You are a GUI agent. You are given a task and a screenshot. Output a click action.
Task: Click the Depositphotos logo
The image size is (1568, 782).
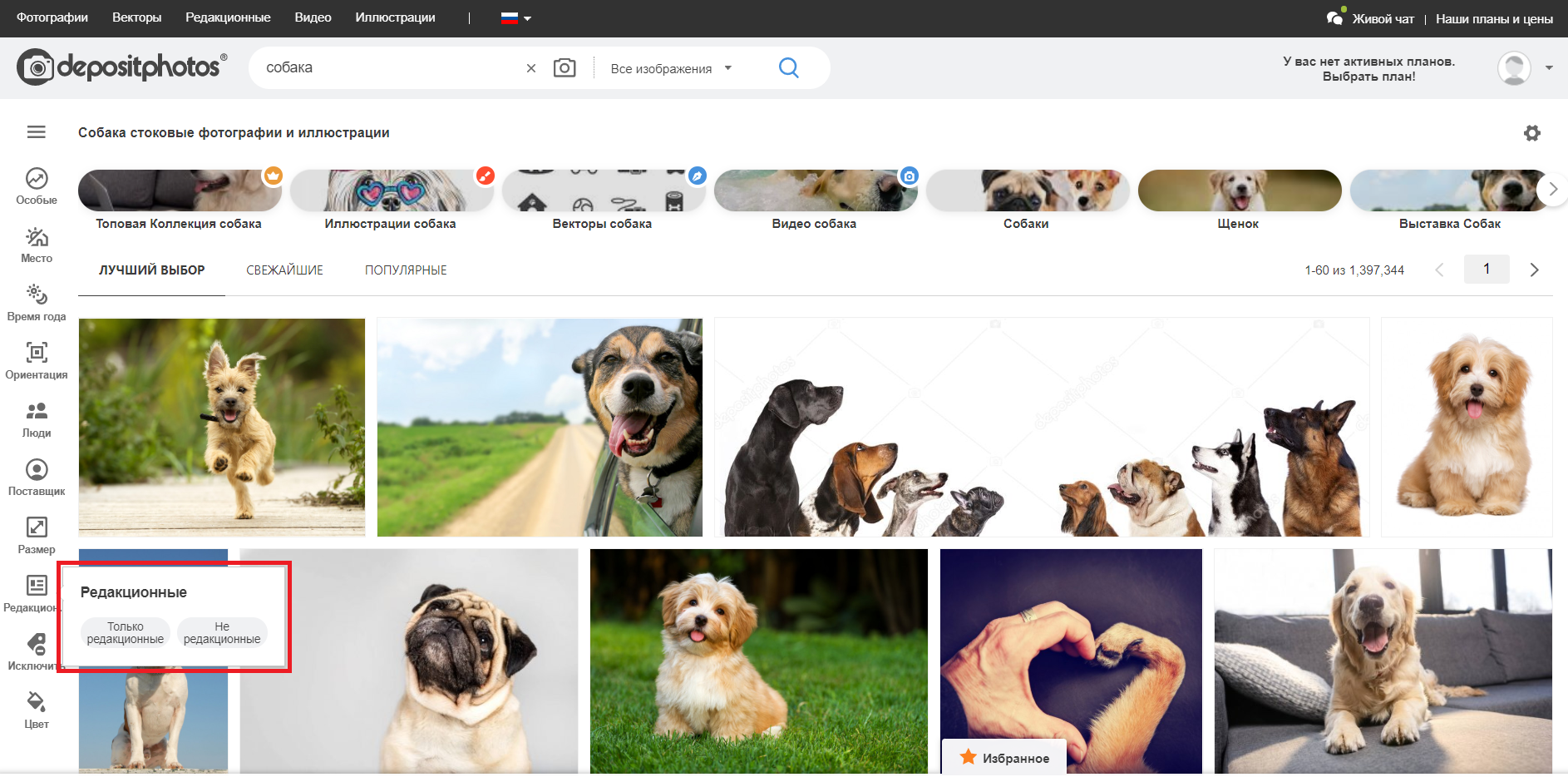(x=121, y=67)
